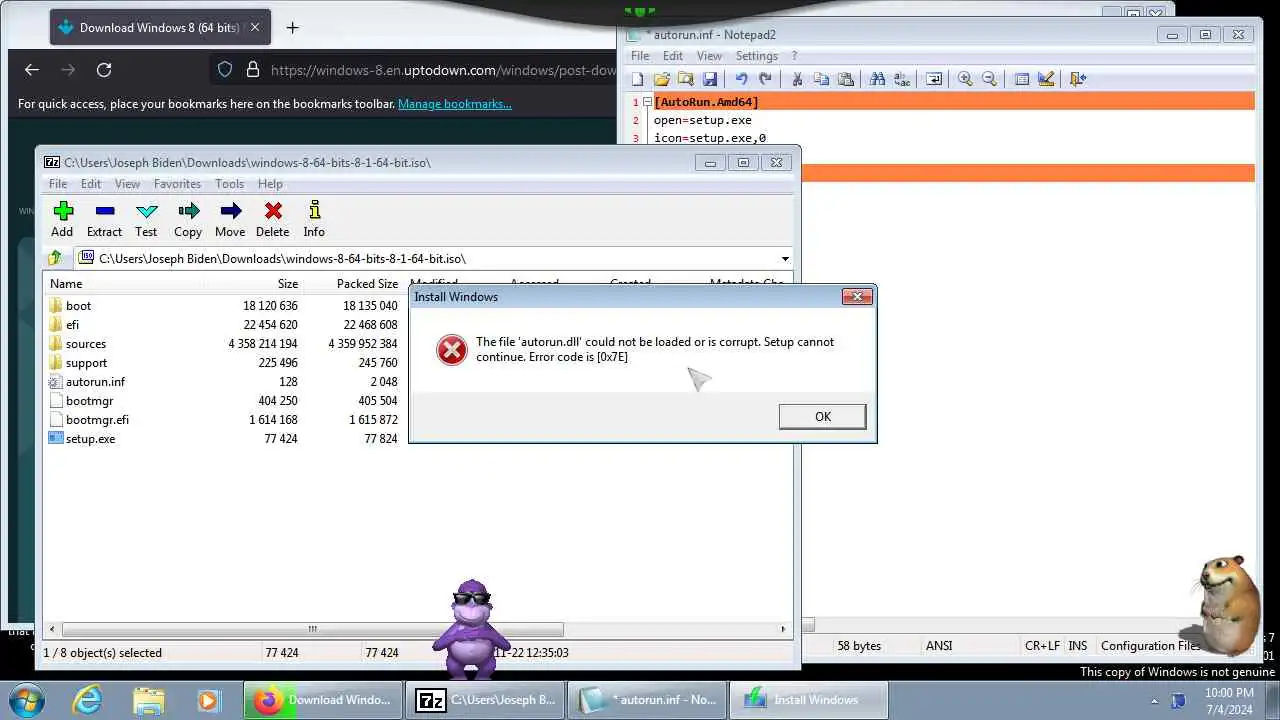Click the Info icon in 7-Zip toolbar
The image size is (1280, 720).
pos(314,219)
